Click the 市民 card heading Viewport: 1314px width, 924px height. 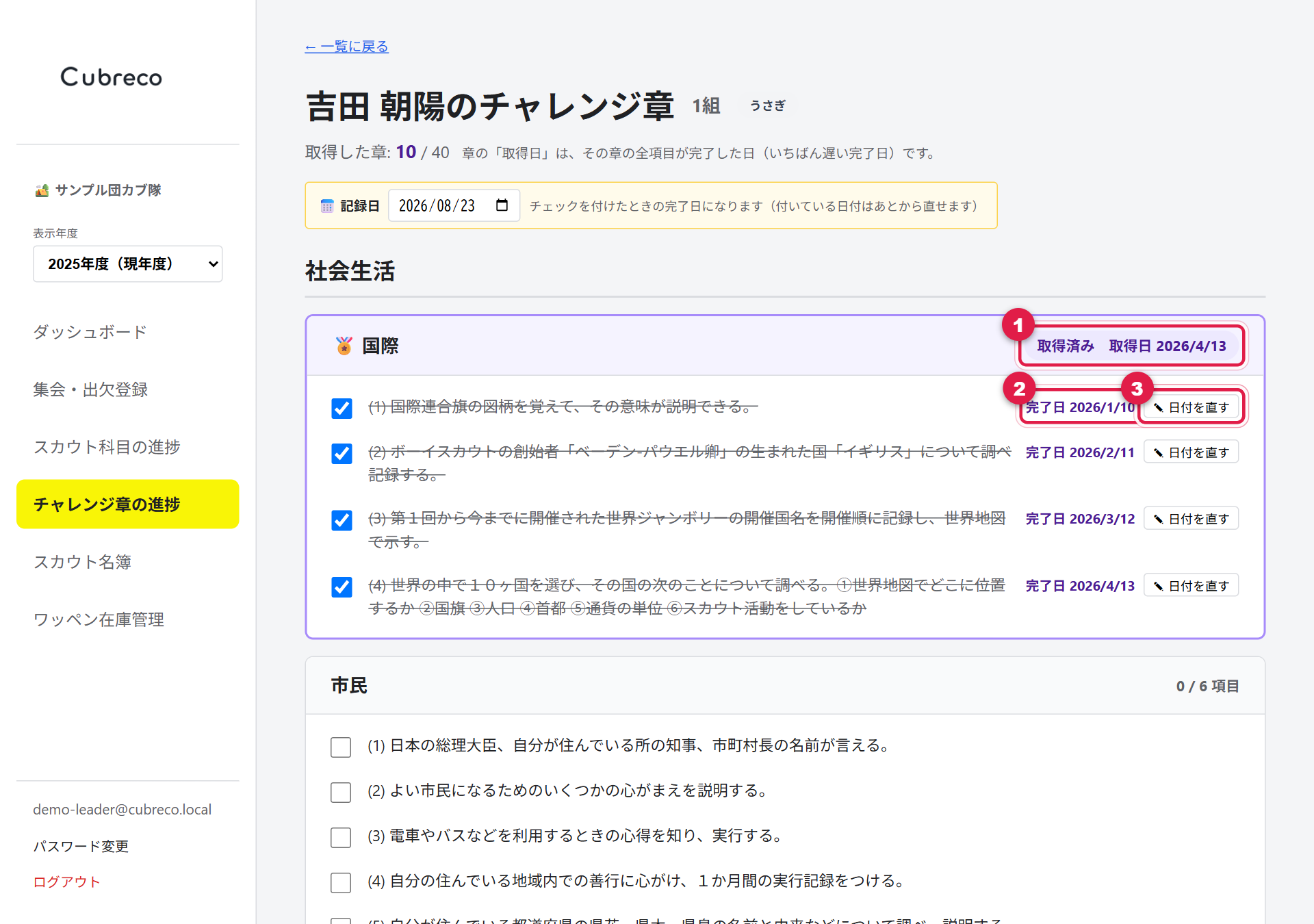pyautogui.click(x=349, y=685)
